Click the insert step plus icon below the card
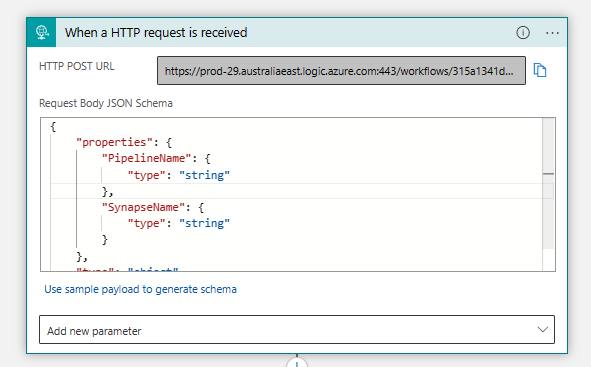 [x=297, y=363]
